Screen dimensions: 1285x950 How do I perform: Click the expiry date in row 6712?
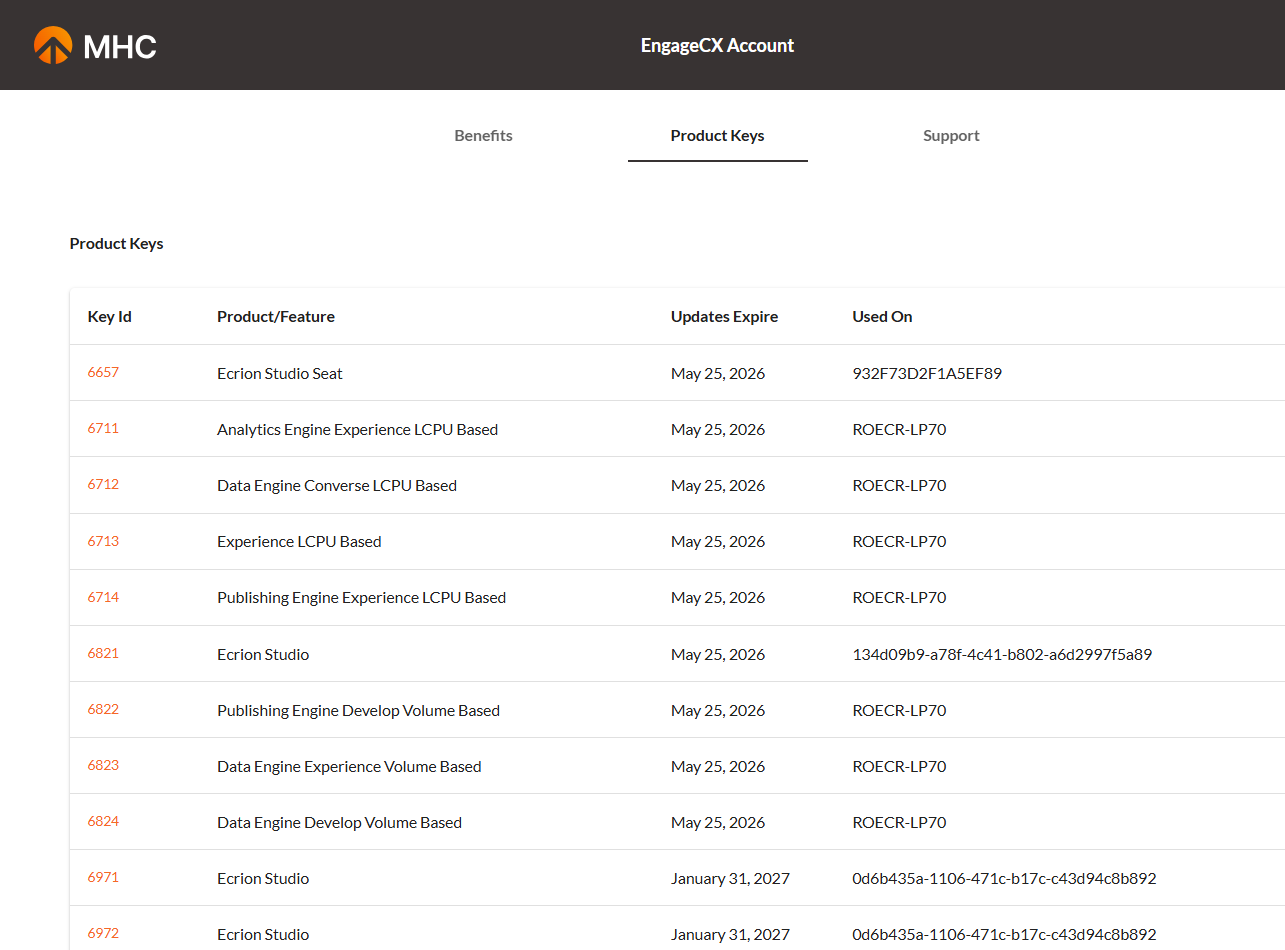point(718,485)
